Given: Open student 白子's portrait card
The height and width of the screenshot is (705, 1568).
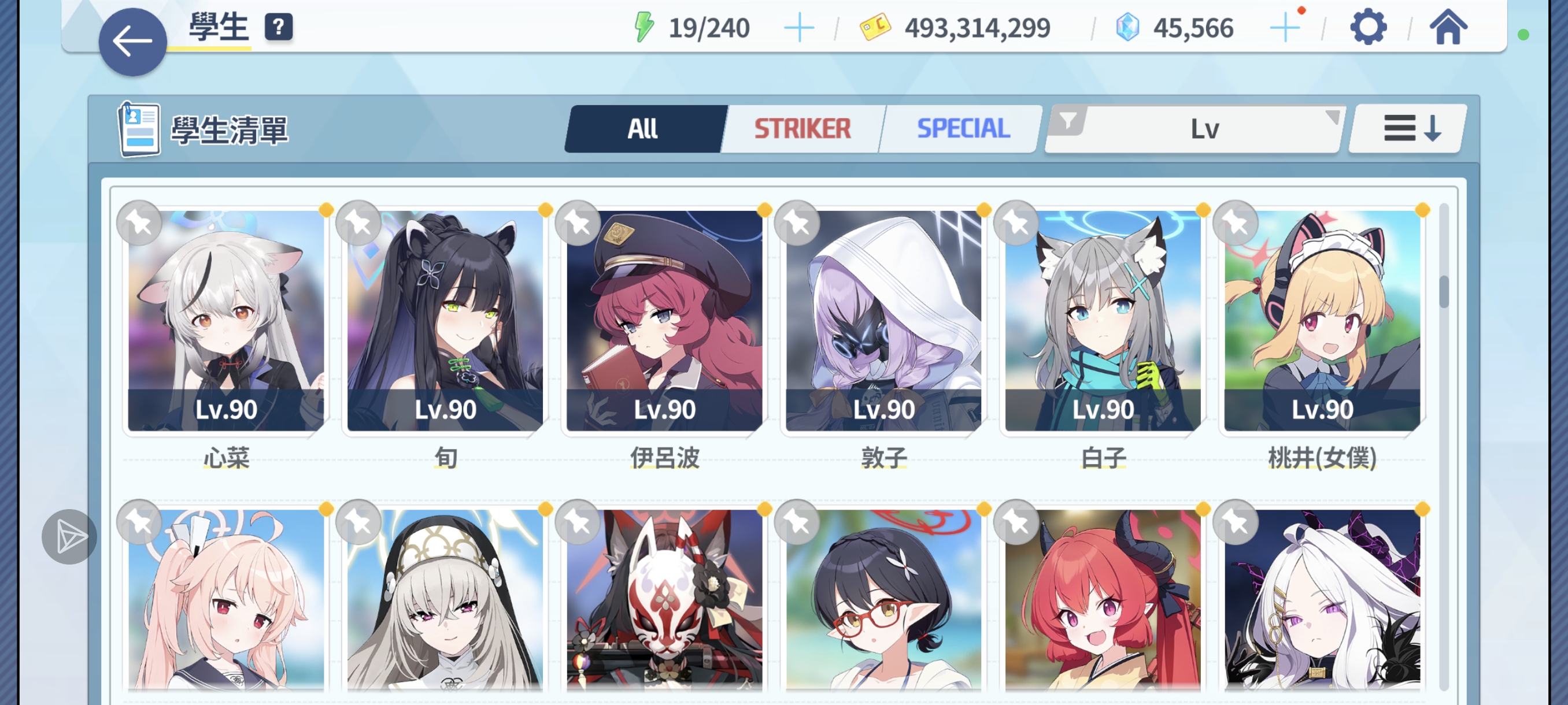Looking at the screenshot, I should pyautogui.click(x=1103, y=321).
